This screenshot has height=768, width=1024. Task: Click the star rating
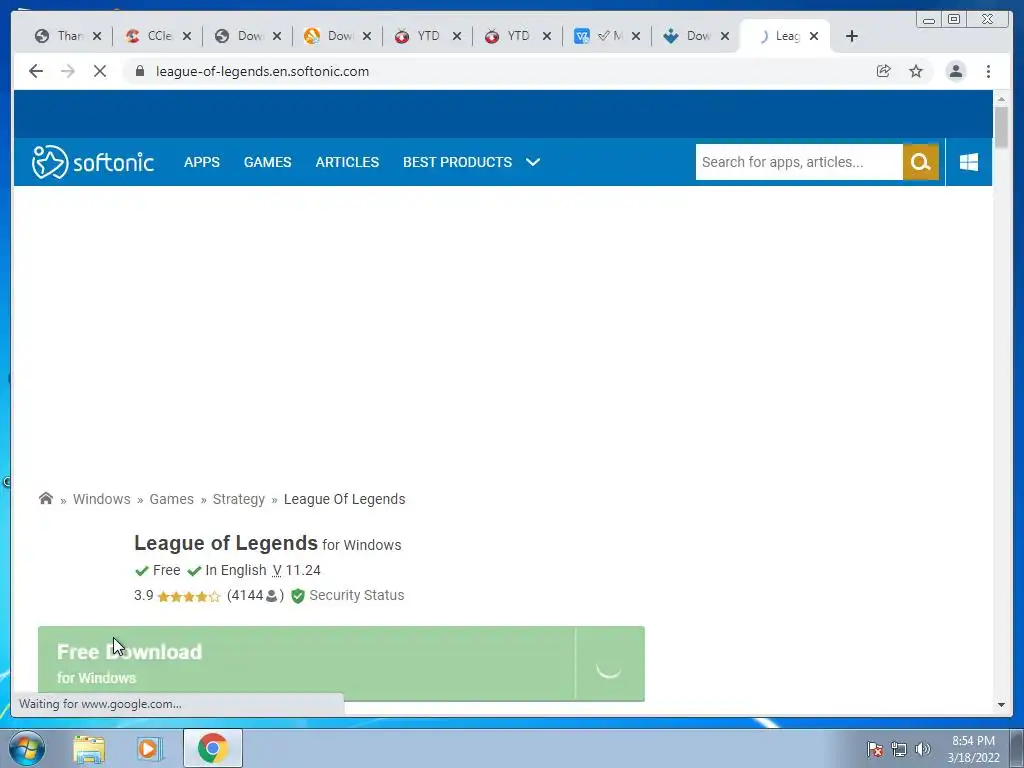point(189,596)
